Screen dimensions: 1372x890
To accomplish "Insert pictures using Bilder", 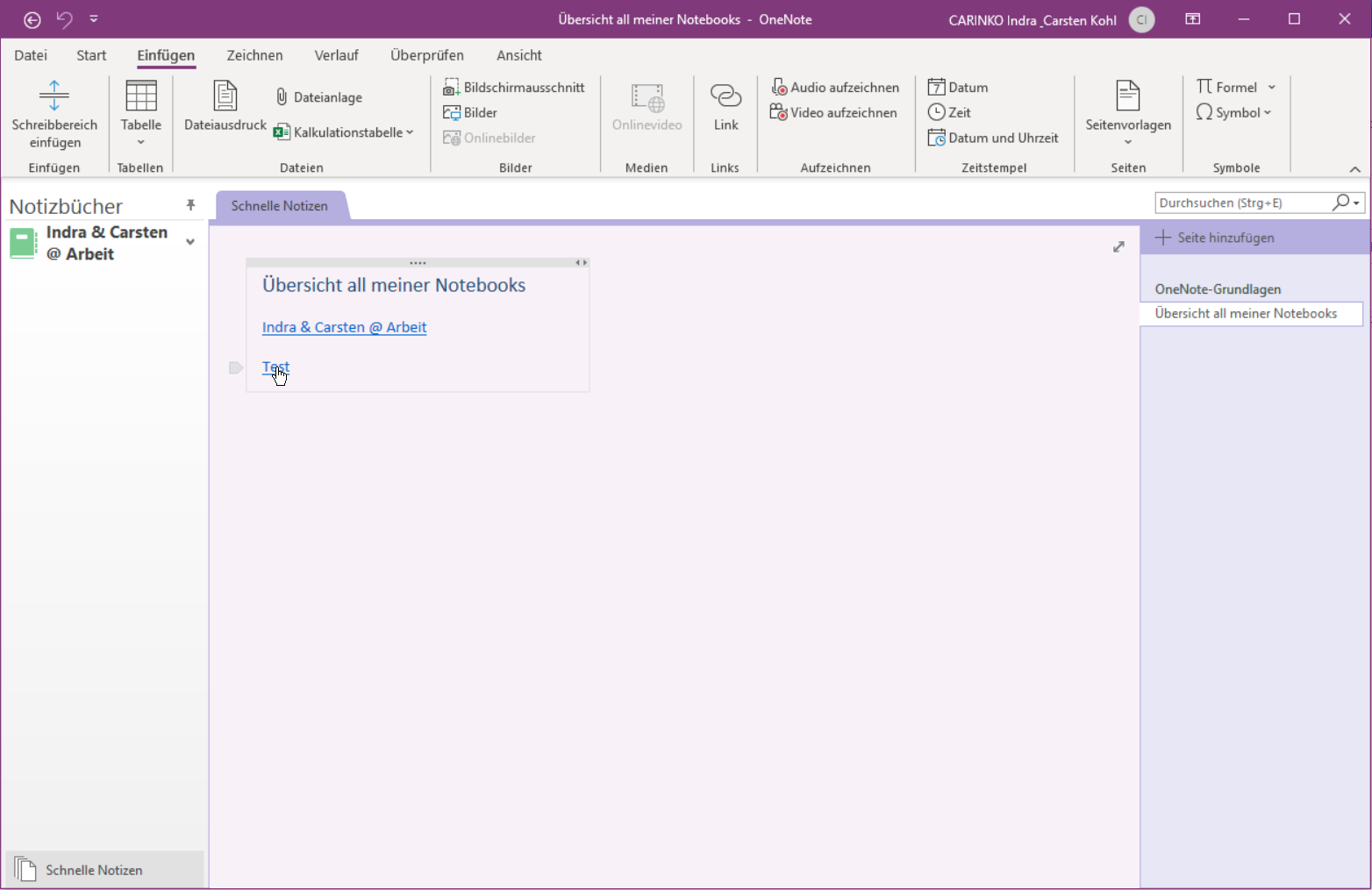I will 470,112.
